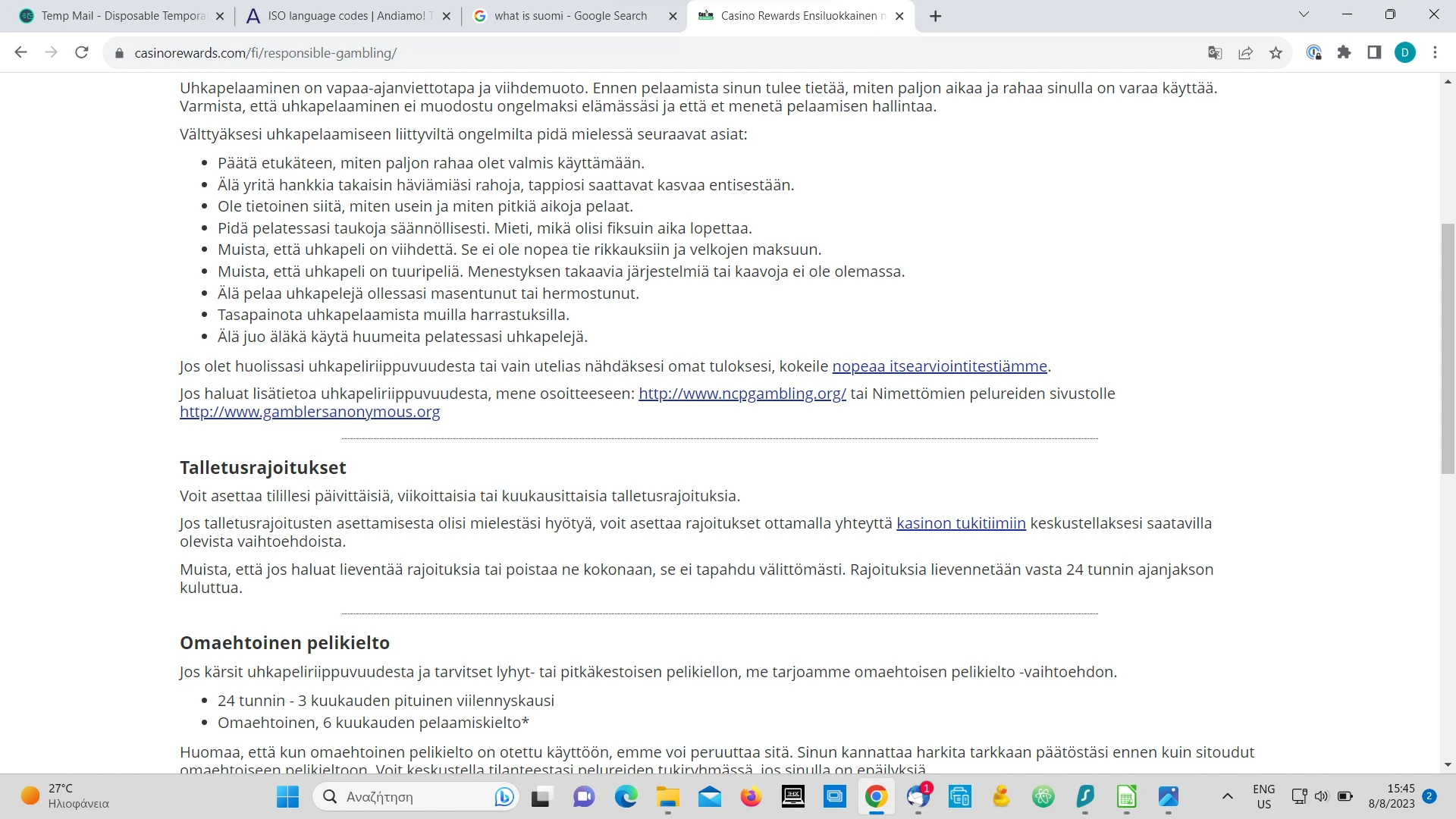Open the weather widget showing 27°C
Screen dimensions: 1456x819
64,796
